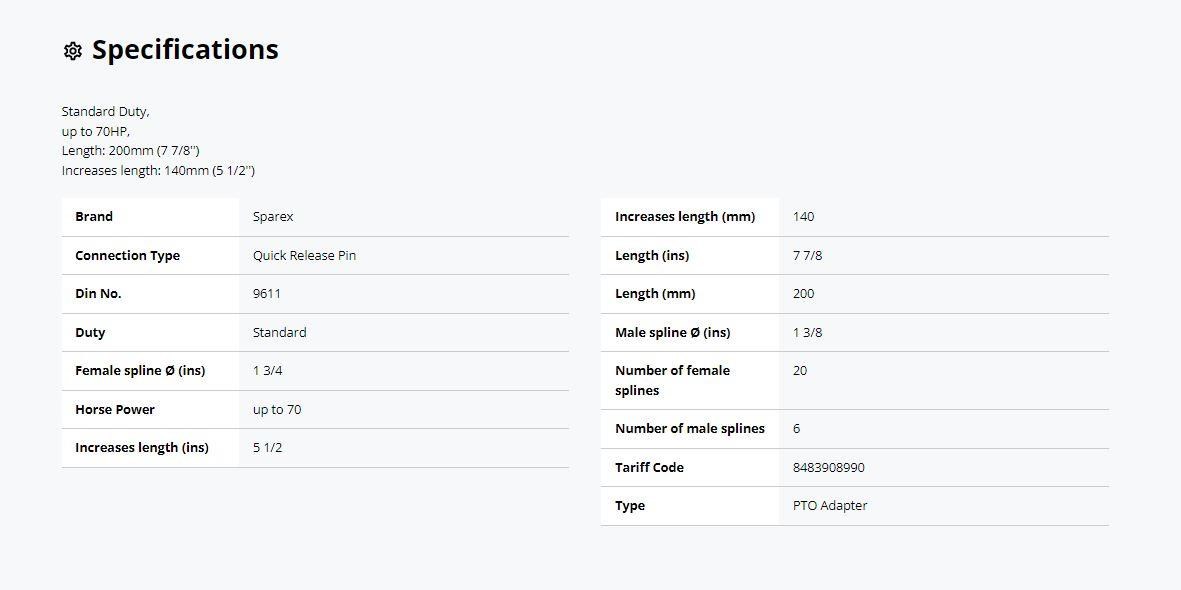
Task: Select the Number of male splines value 6
Action: coord(796,429)
